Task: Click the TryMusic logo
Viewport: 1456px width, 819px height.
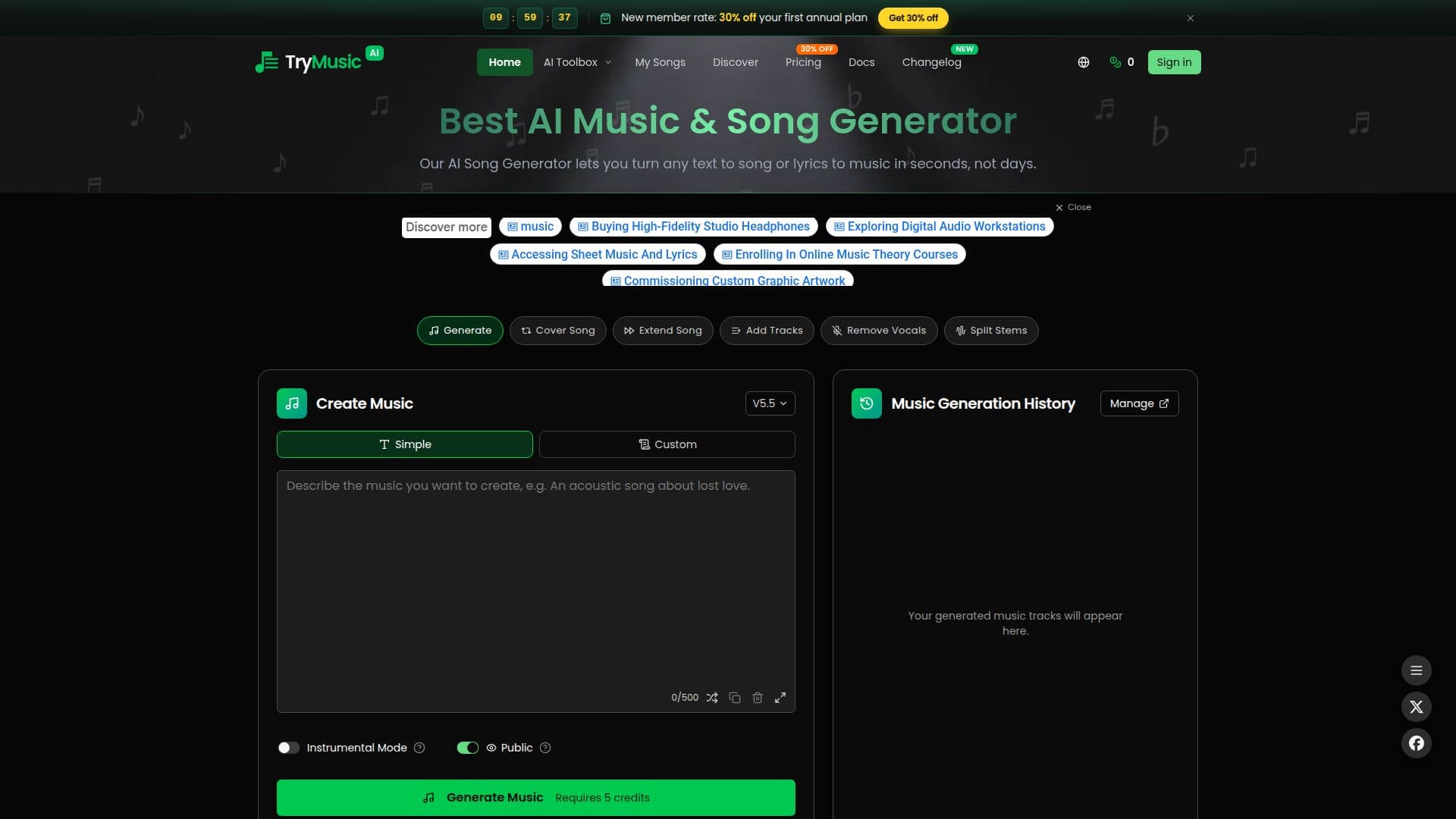Action: (318, 61)
